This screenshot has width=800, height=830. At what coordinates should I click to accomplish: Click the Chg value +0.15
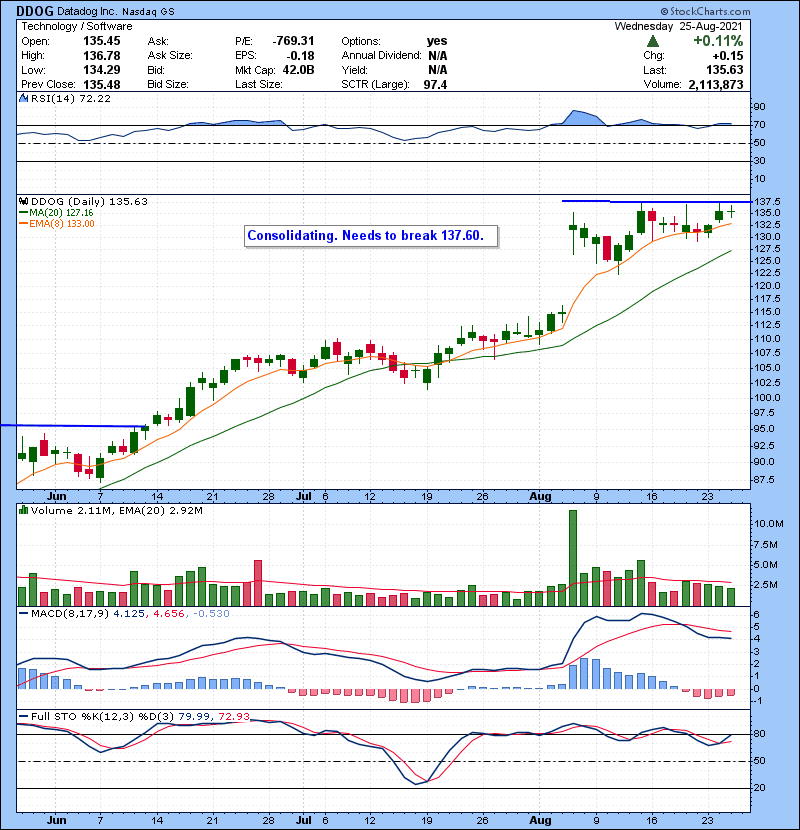[727, 56]
